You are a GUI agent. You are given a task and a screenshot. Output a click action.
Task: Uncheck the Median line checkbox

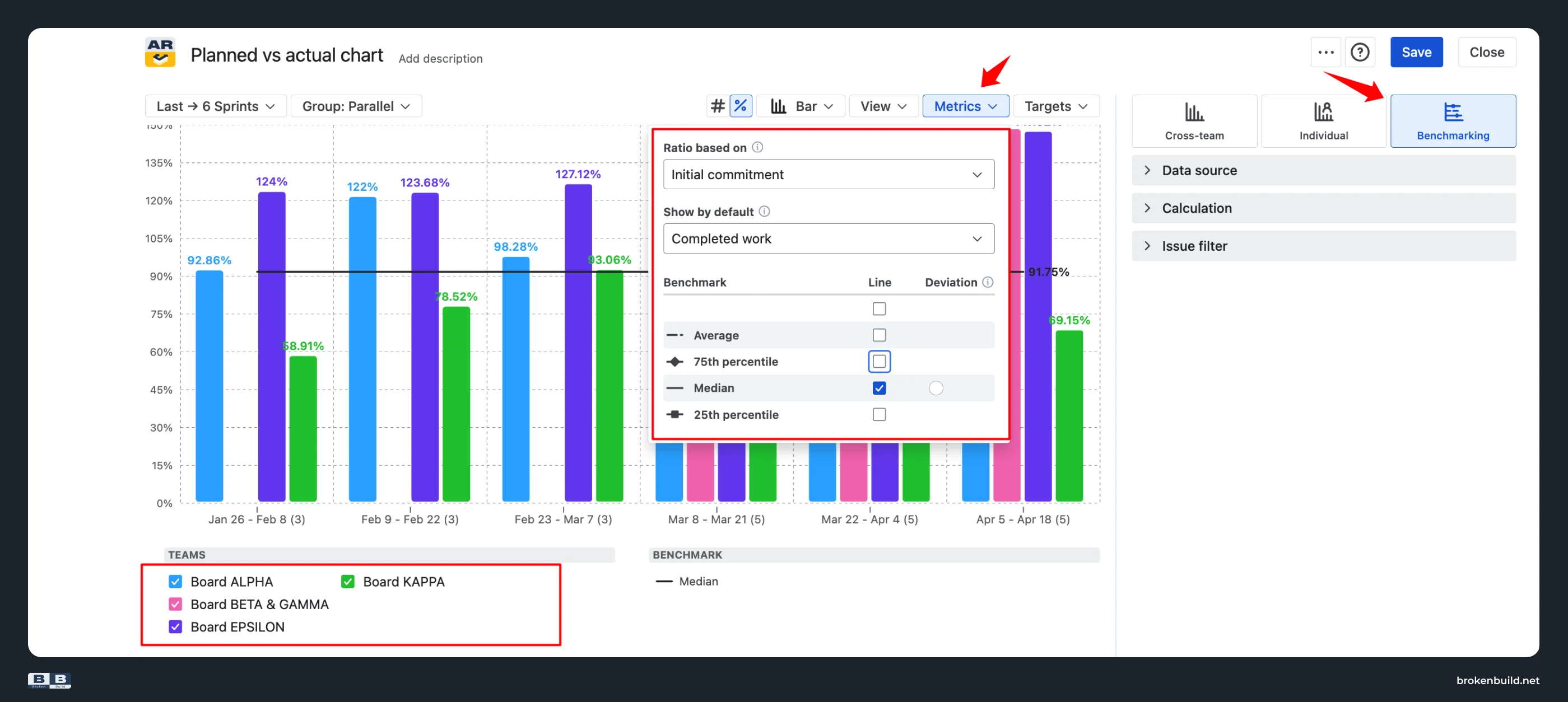pyautogui.click(x=879, y=388)
